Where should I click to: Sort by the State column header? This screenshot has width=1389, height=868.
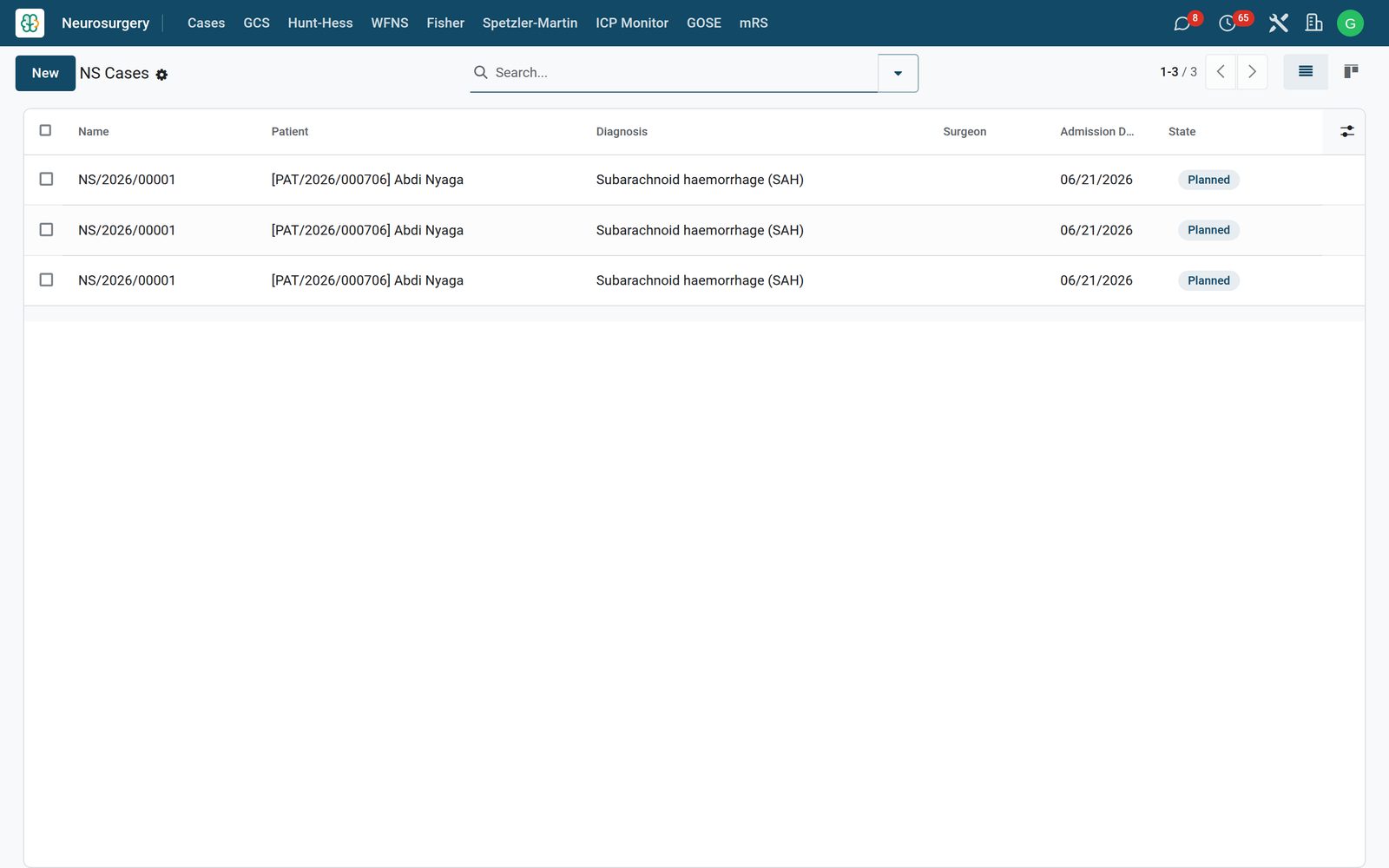point(1182,132)
